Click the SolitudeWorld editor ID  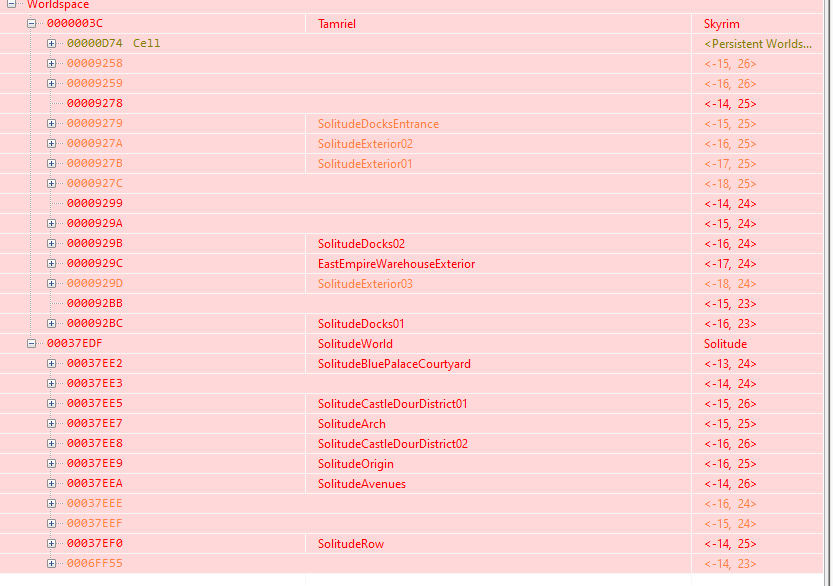pyautogui.click(x=355, y=344)
